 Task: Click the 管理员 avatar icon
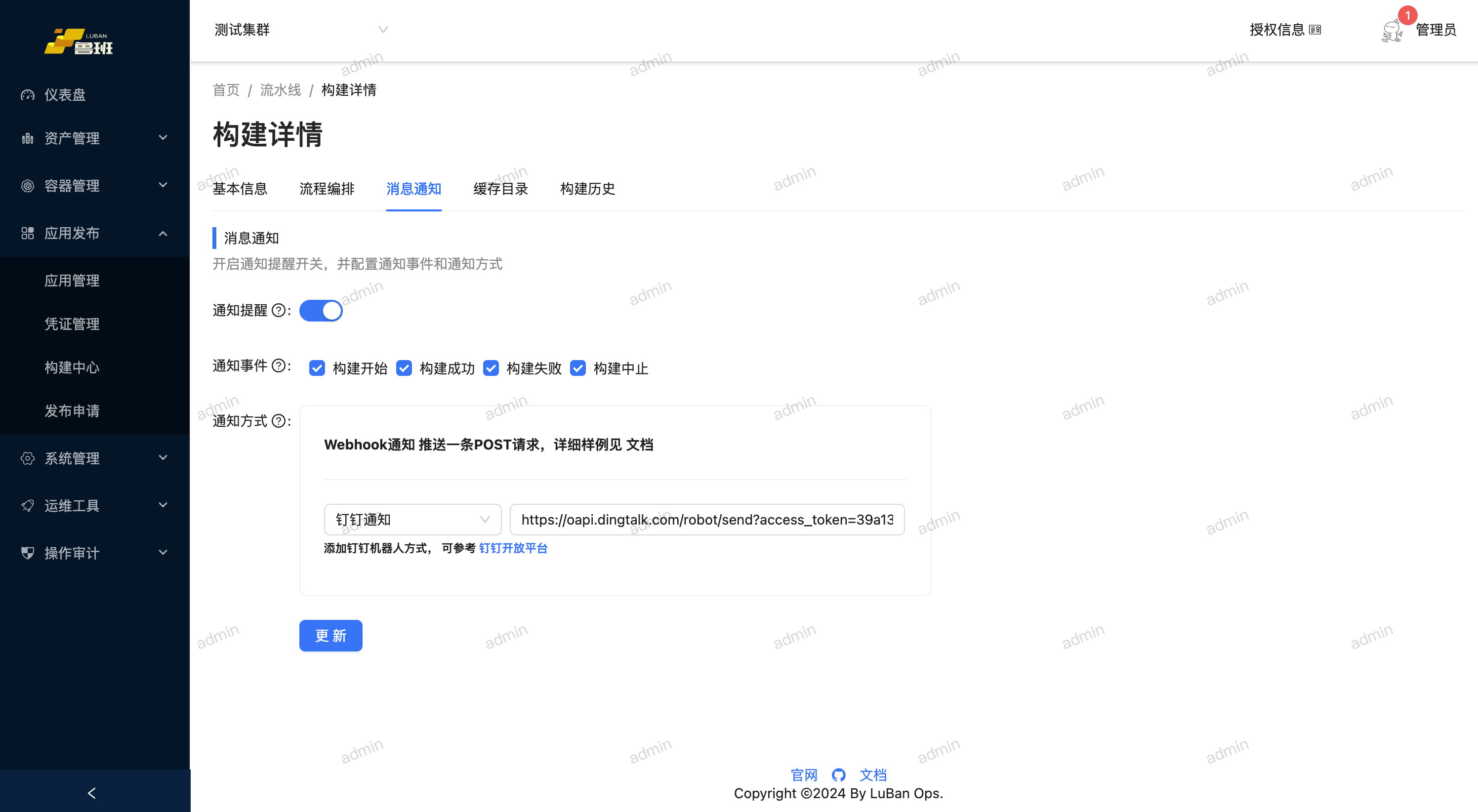point(1393,31)
